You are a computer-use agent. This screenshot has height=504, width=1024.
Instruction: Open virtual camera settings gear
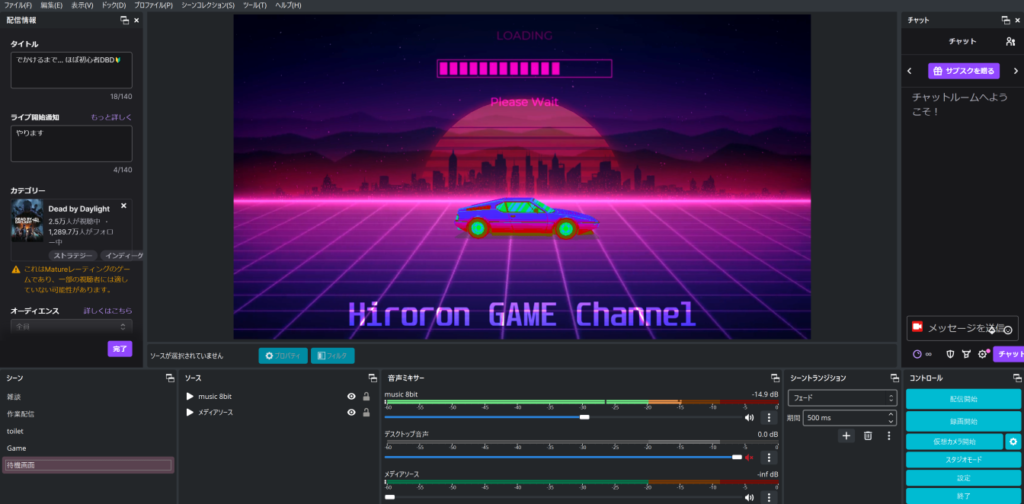click(1013, 441)
